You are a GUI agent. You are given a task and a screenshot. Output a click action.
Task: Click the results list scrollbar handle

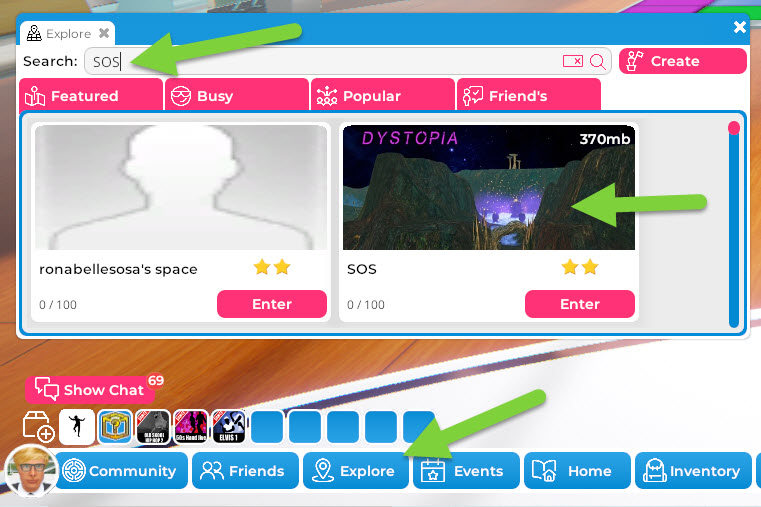[734, 128]
